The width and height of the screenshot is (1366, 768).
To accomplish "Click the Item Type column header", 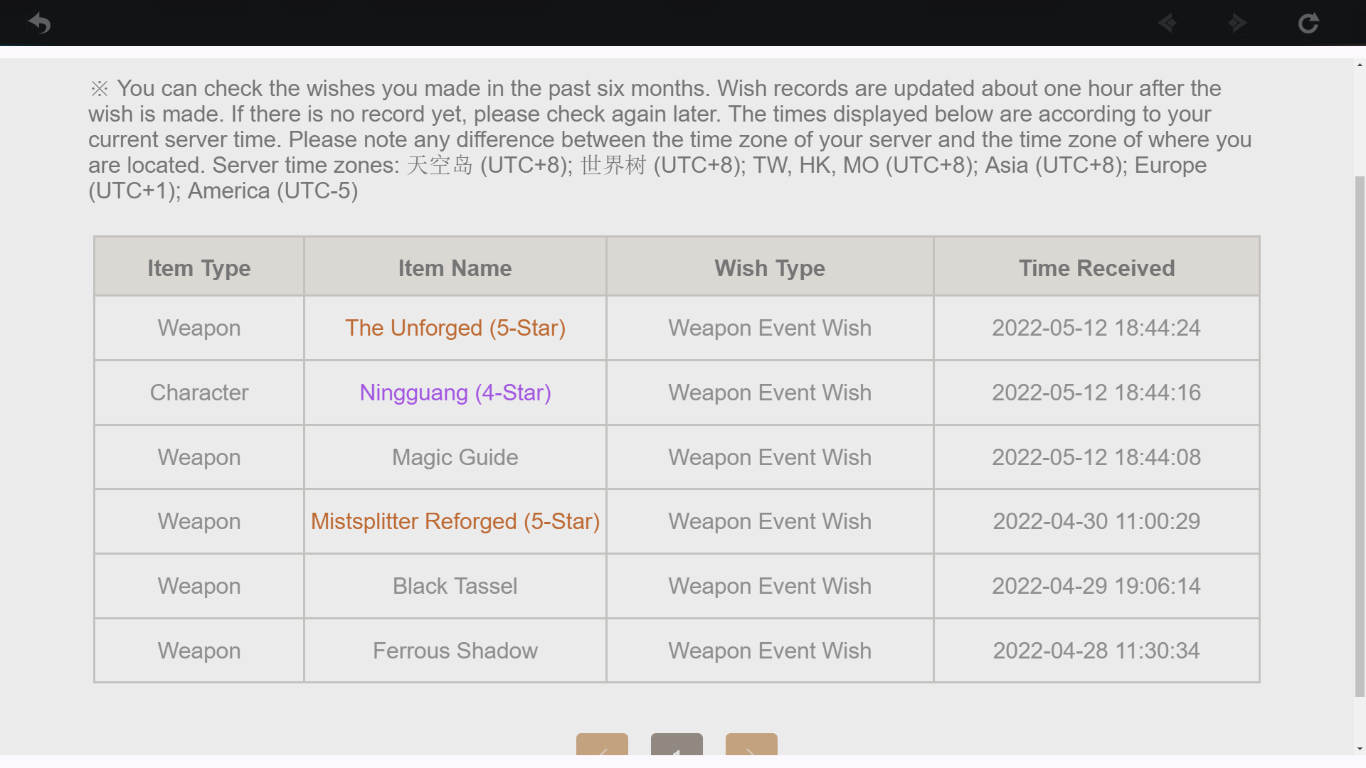I will click(x=199, y=268).
